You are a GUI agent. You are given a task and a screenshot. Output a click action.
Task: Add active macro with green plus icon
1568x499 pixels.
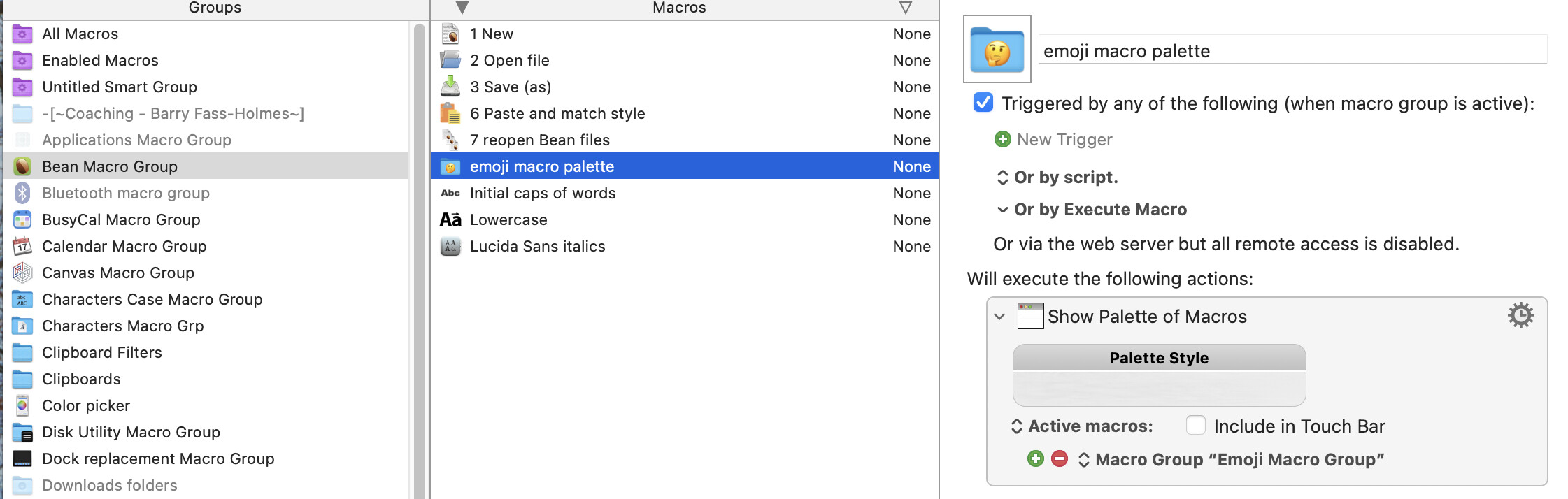[x=1036, y=458]
